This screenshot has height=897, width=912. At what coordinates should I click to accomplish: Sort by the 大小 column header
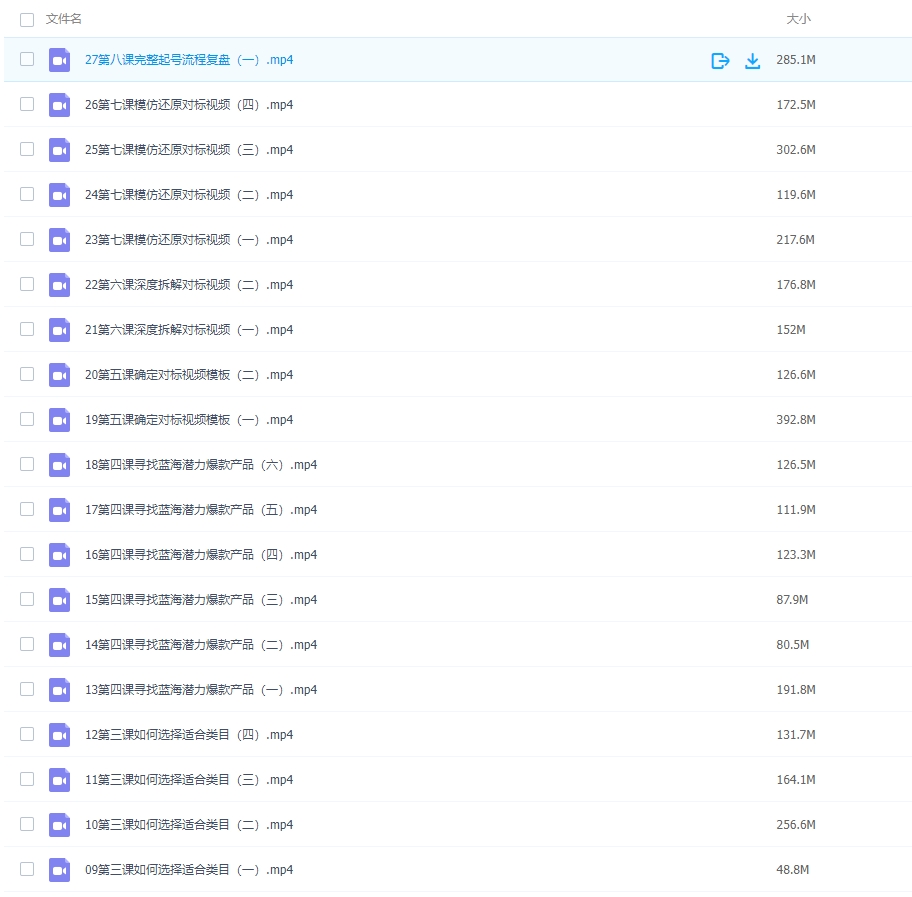coord(798,19)
